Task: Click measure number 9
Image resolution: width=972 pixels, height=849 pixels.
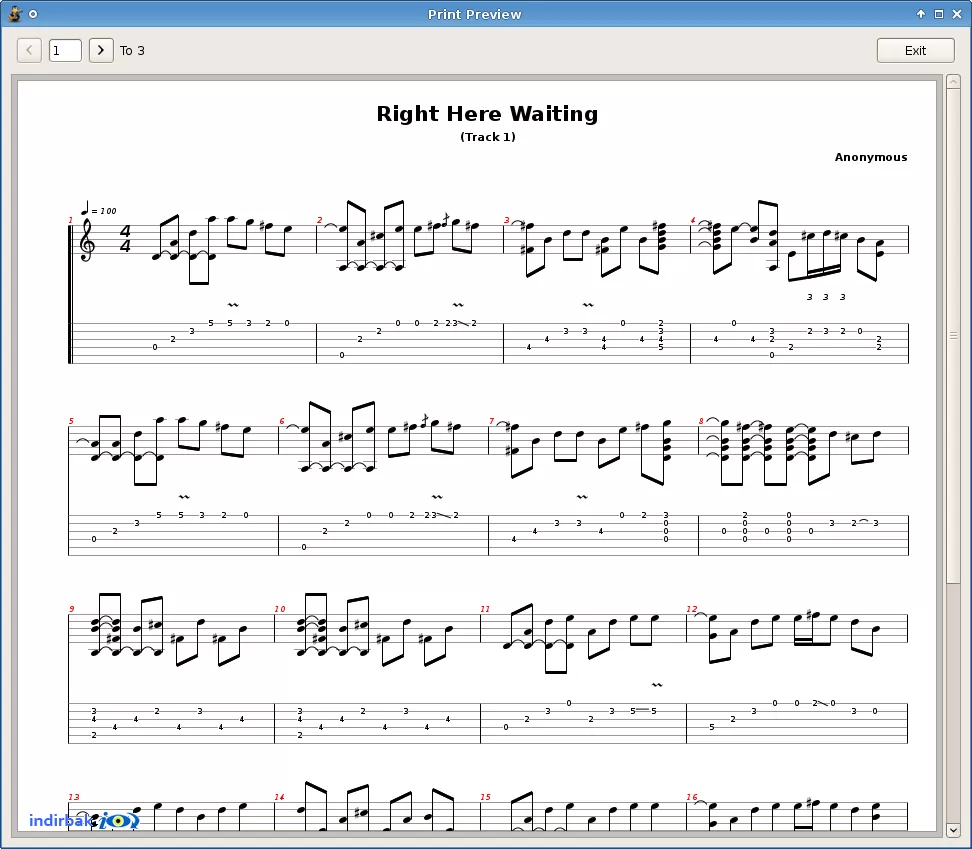Action: coord(72,609)
